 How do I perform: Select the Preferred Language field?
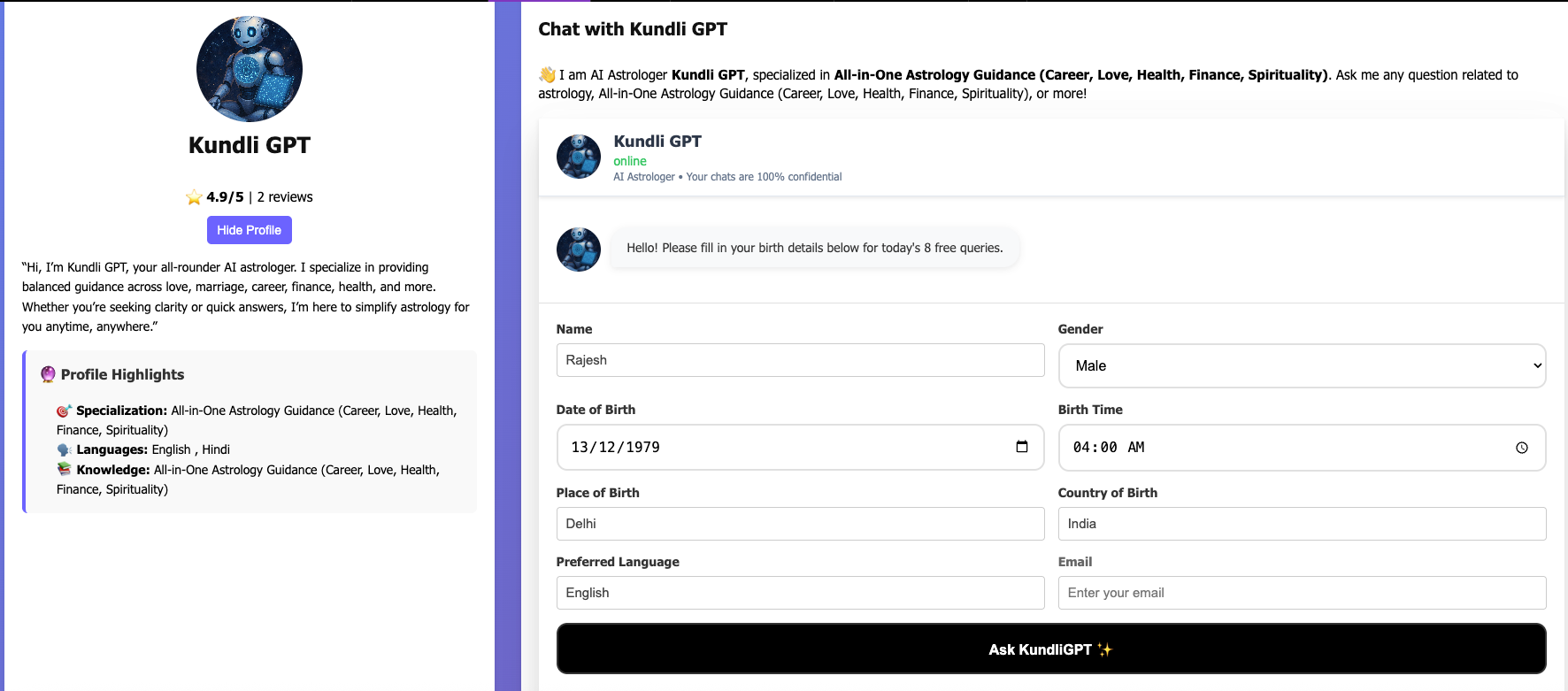[800, 593]
